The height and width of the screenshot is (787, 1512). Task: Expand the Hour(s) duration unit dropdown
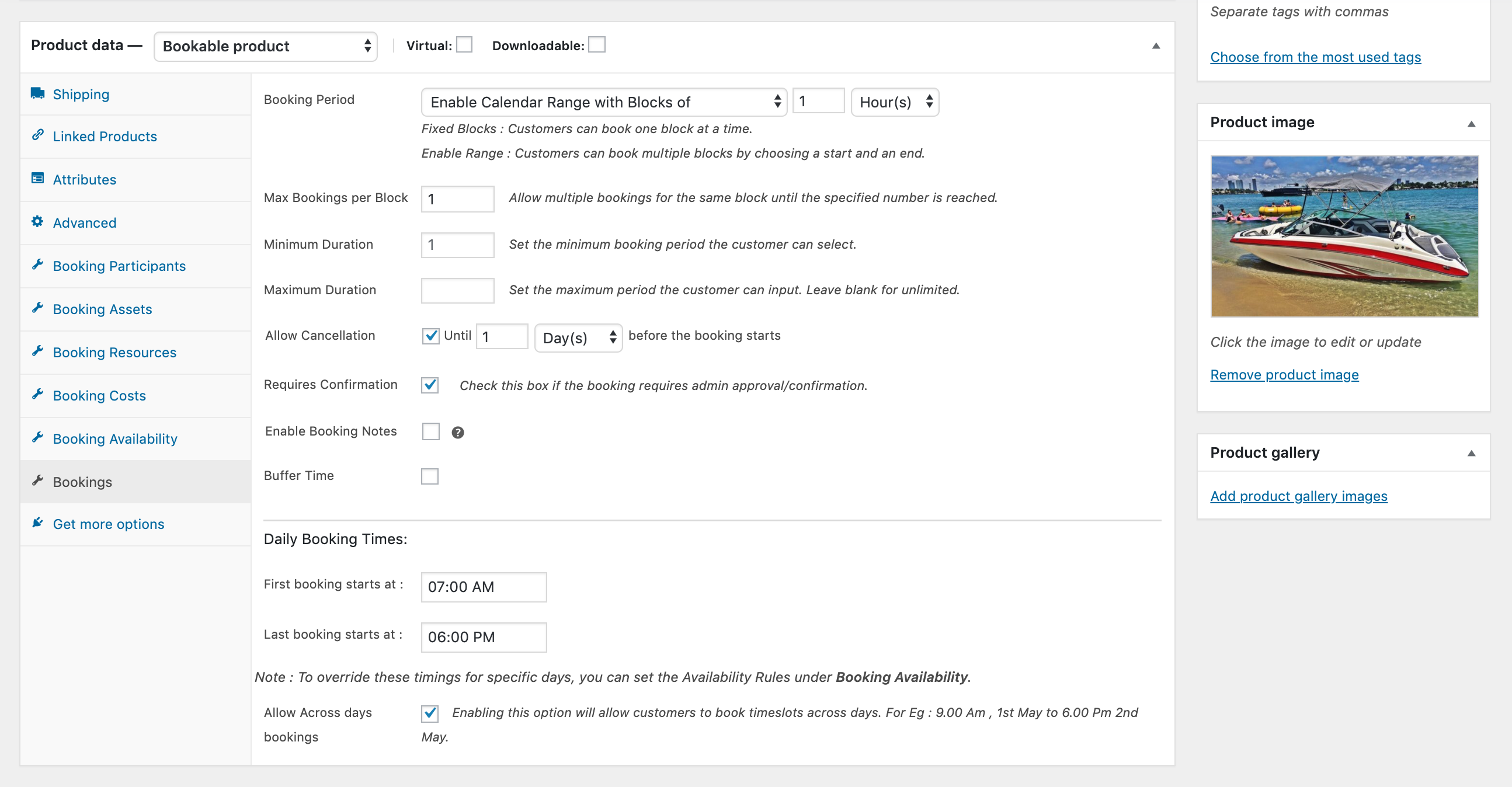tap(894, 101)
